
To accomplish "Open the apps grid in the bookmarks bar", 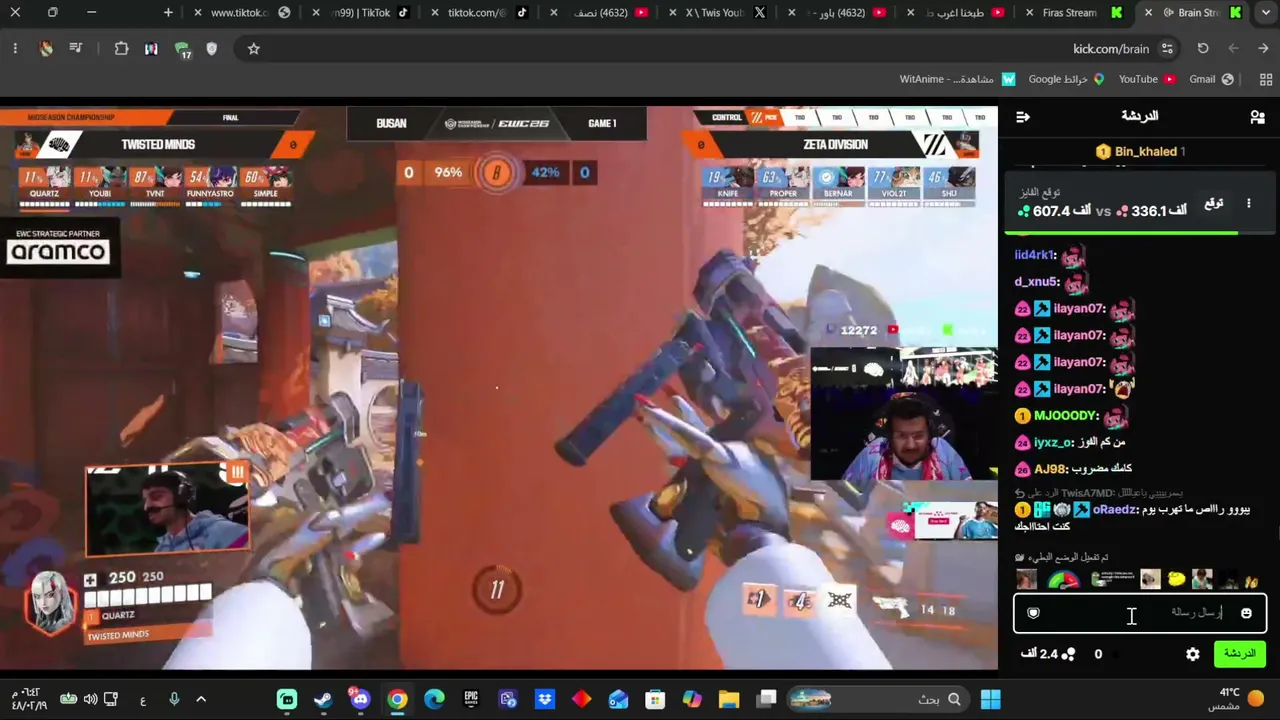I will pos(1266,79).
